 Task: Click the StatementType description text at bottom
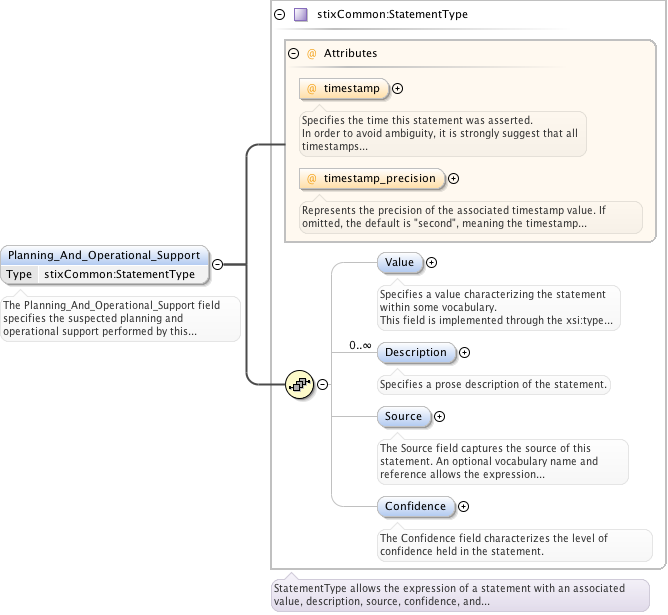point(460,595)
